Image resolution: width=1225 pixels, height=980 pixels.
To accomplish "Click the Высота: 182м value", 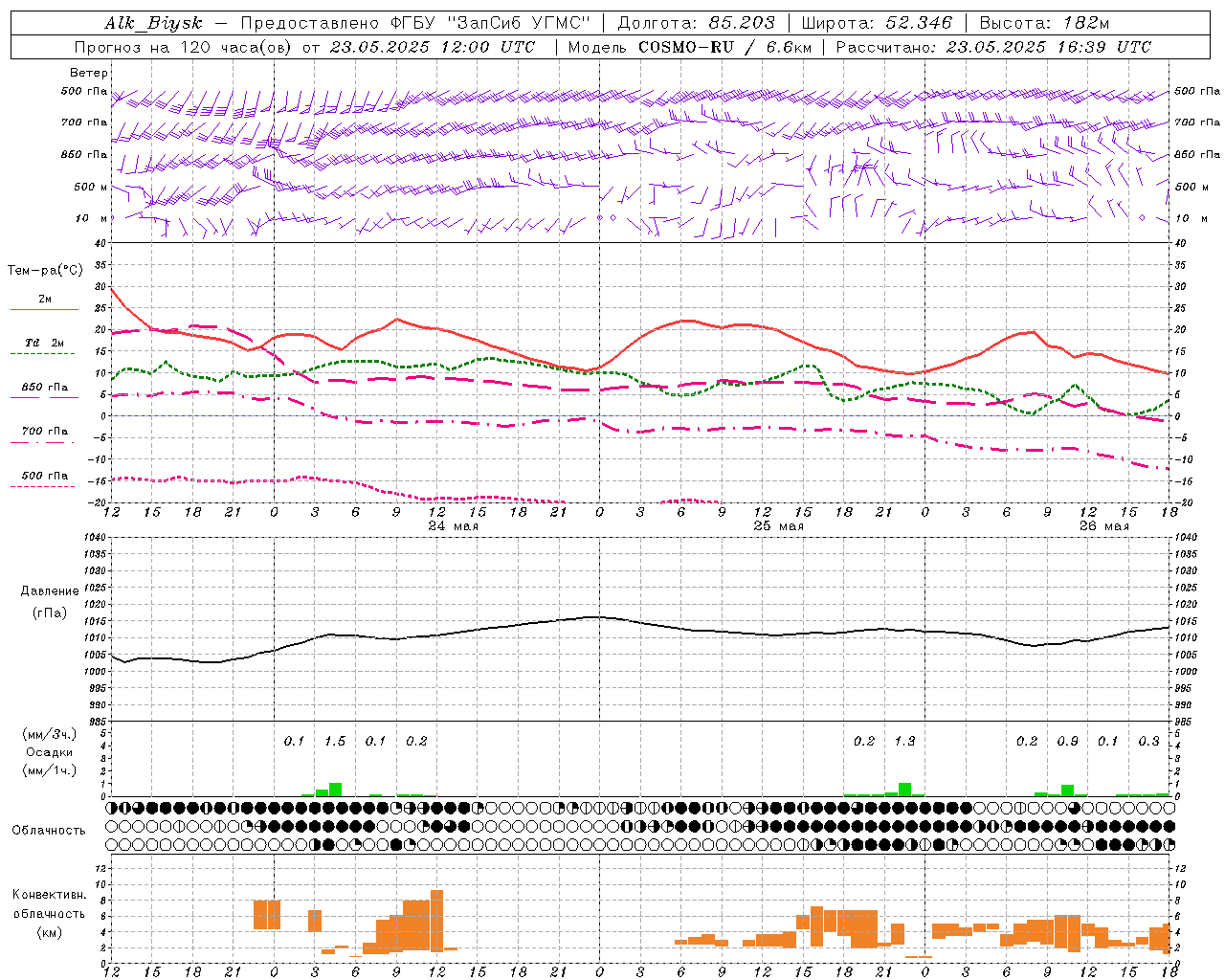I will (x=1045, y=23).
